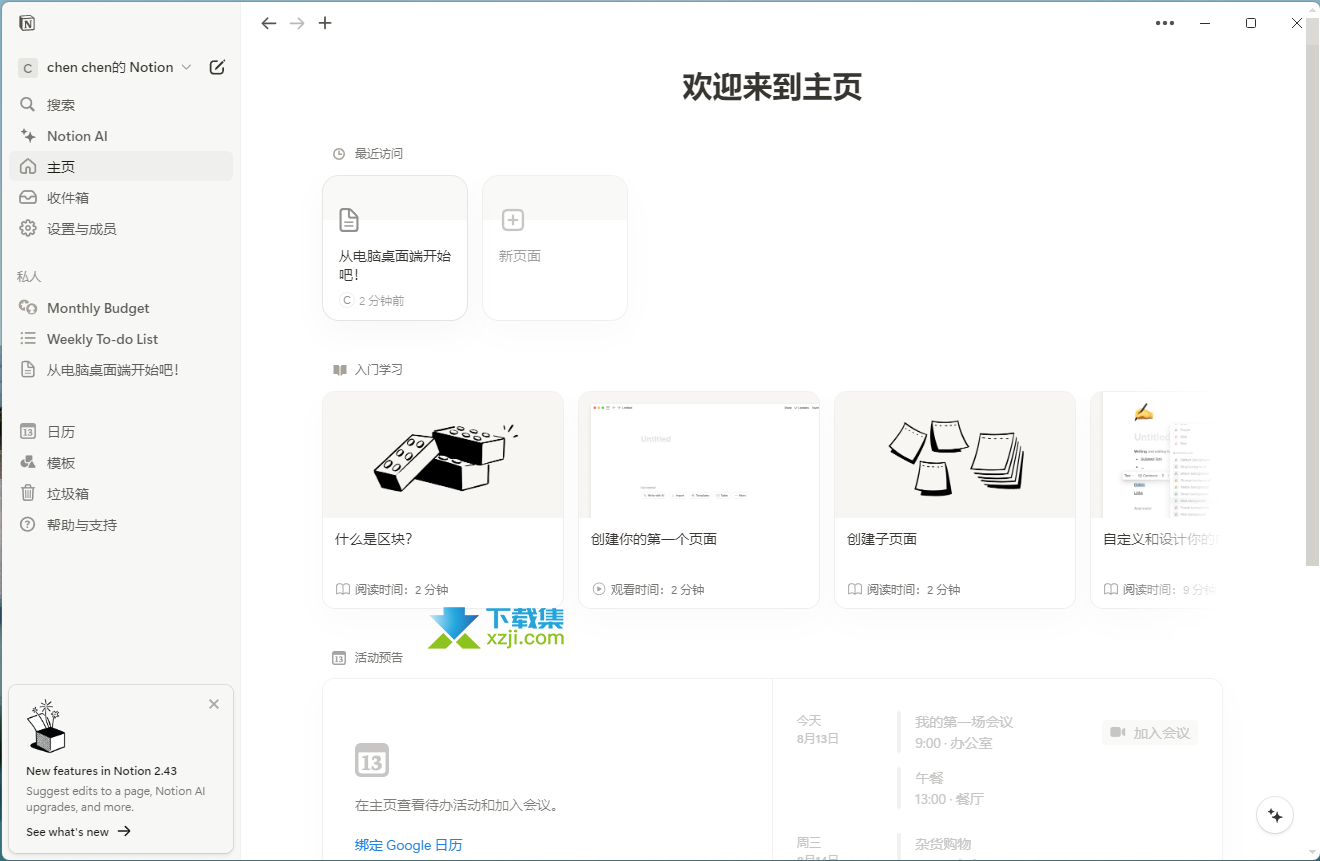Click the 私人 section header
This screenshot has width=1320, height=861.
pos(29,276)
